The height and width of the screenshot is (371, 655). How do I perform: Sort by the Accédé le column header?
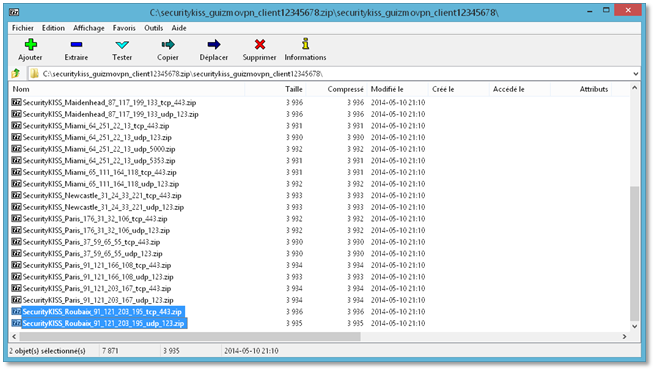[x=520, y=89]
